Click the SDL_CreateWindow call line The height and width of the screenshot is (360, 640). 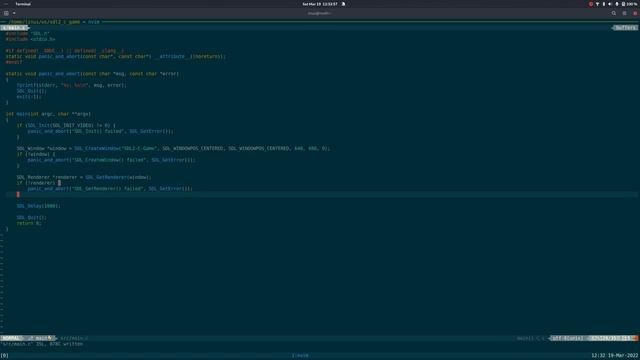click(x=173, y=148)
